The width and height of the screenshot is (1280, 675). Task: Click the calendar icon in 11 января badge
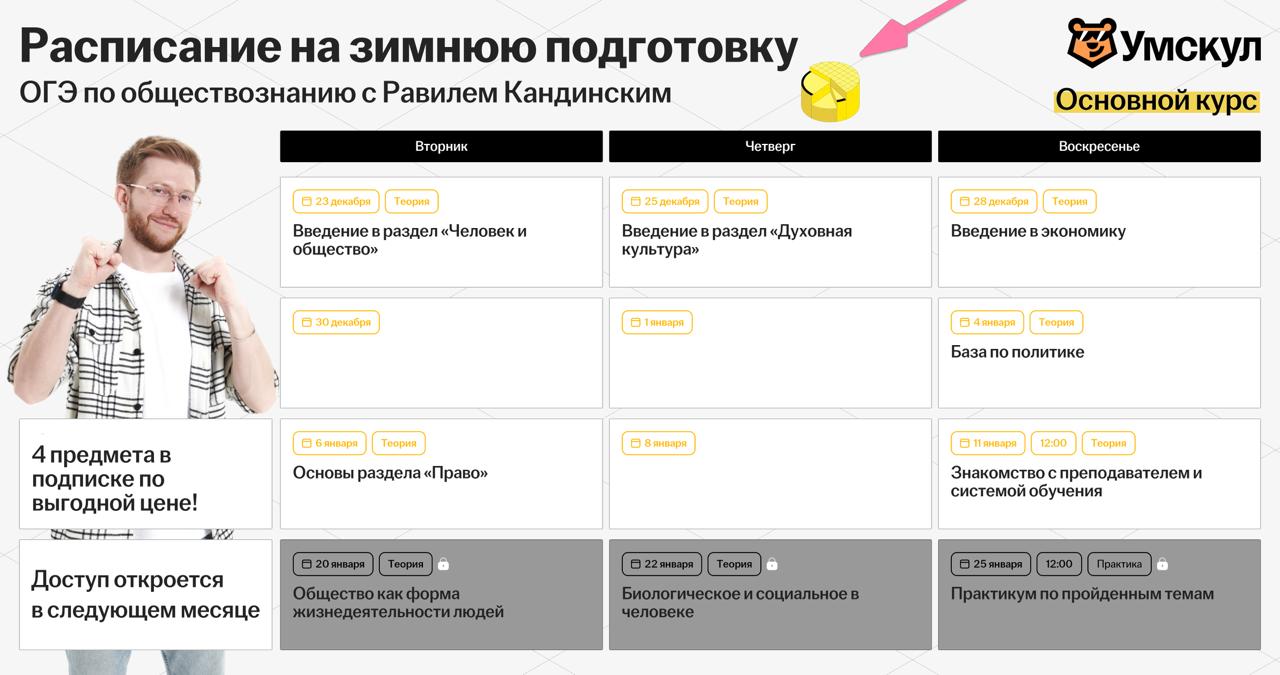964,444
